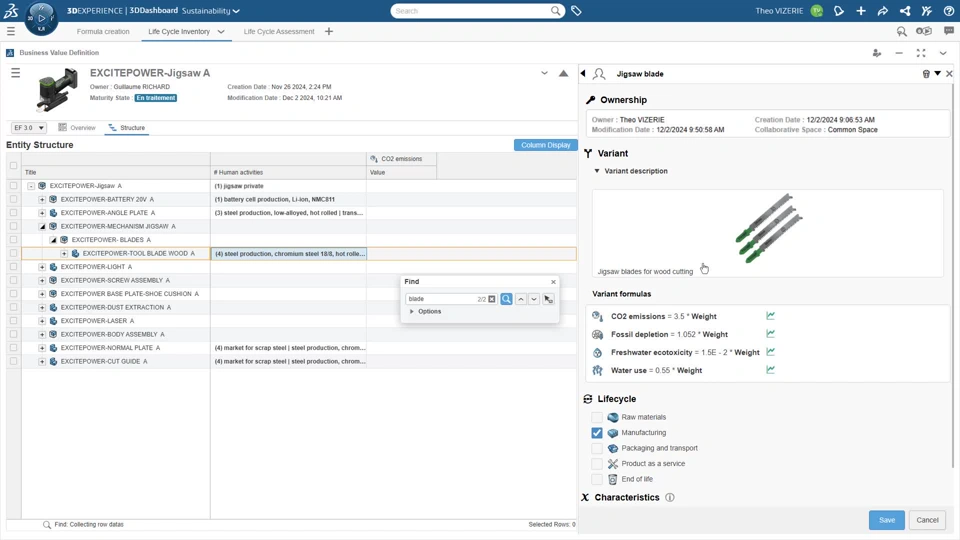Switch to the Overview tab

point(77,128)
